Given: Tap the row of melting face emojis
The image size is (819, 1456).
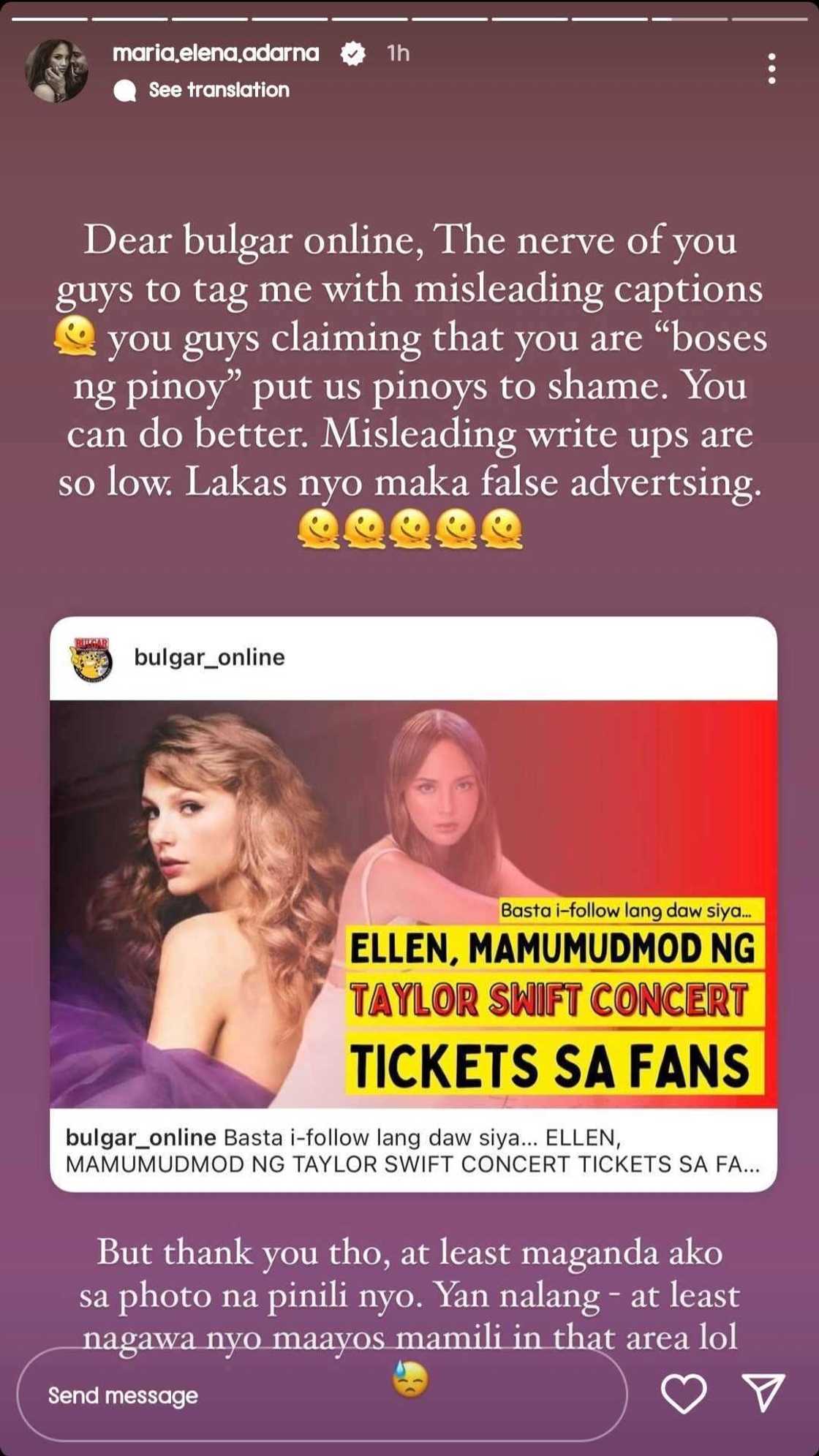Looking at the screenshot, I should (410, 529).
